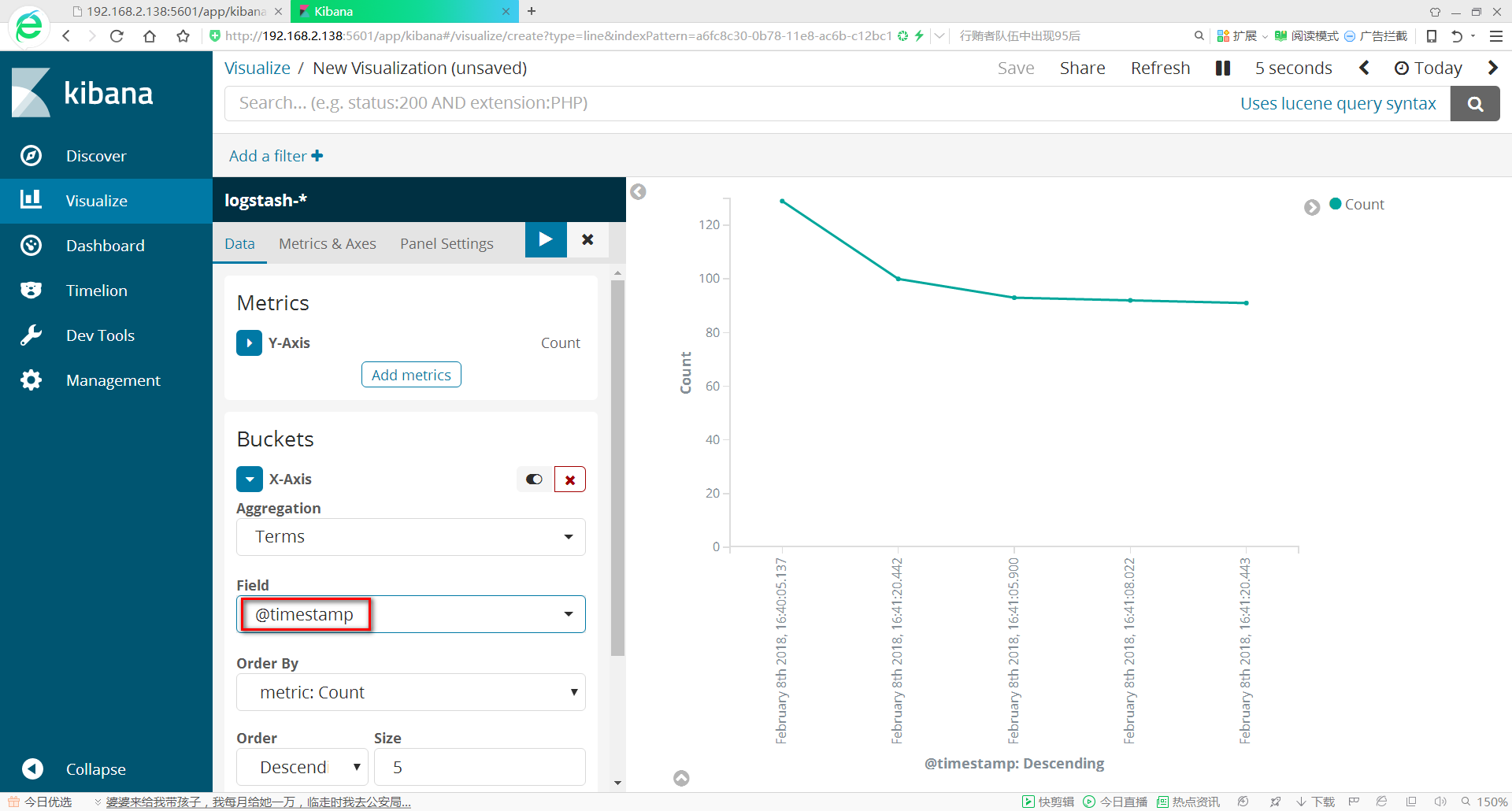
Task: Go back in the browser
Action: coord(66,35)
